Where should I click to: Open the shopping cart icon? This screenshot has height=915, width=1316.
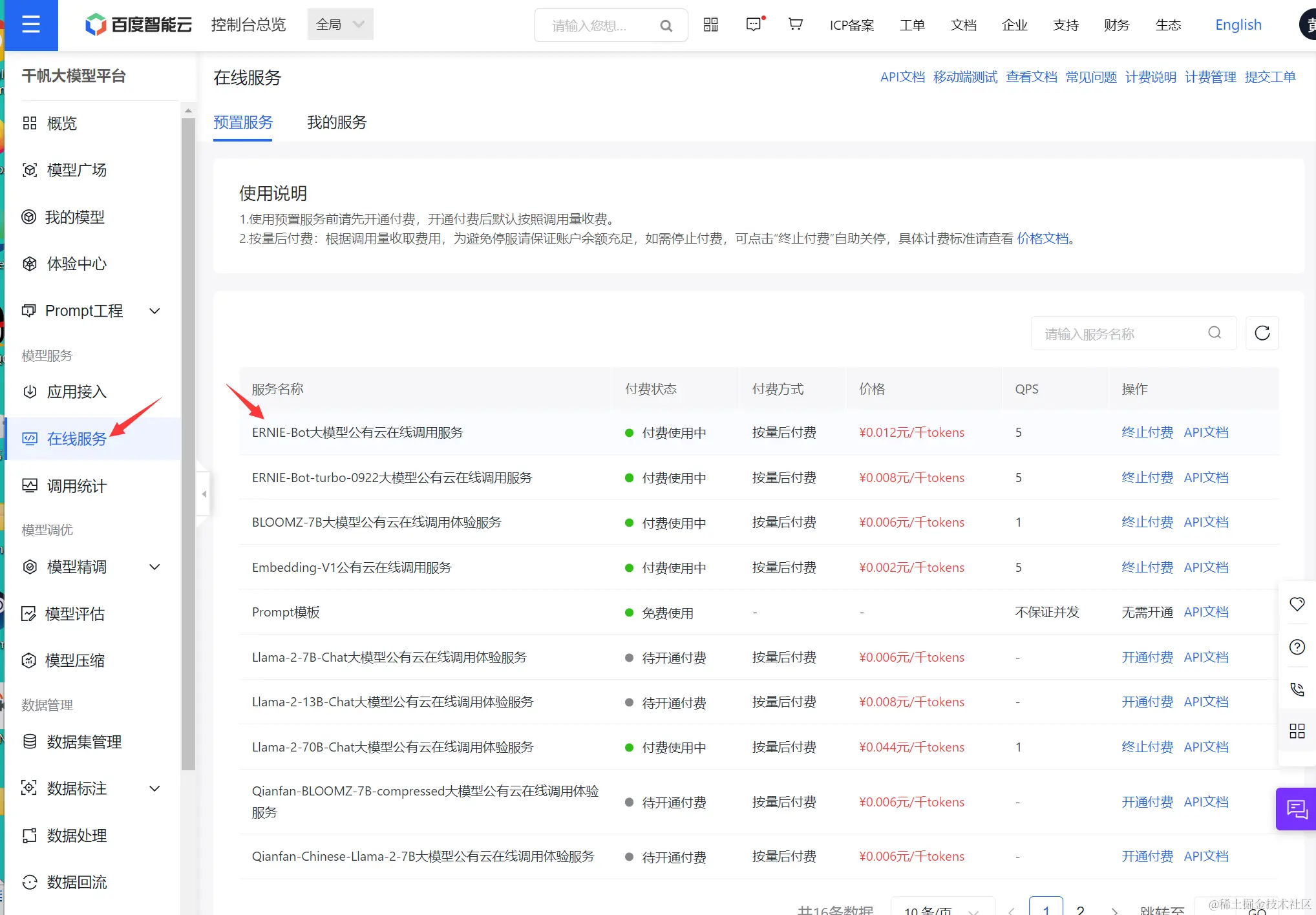point(794,25)
